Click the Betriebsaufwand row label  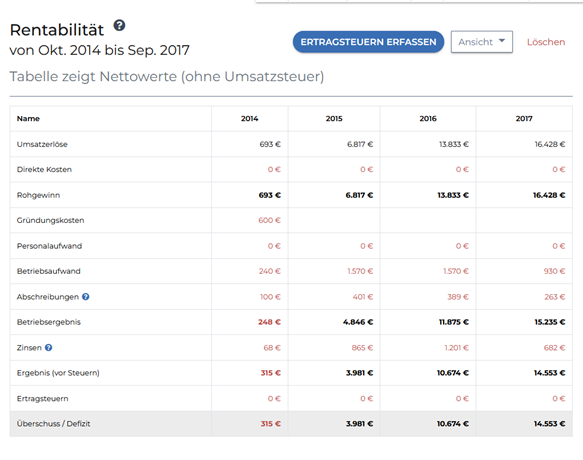pos(48,271)
